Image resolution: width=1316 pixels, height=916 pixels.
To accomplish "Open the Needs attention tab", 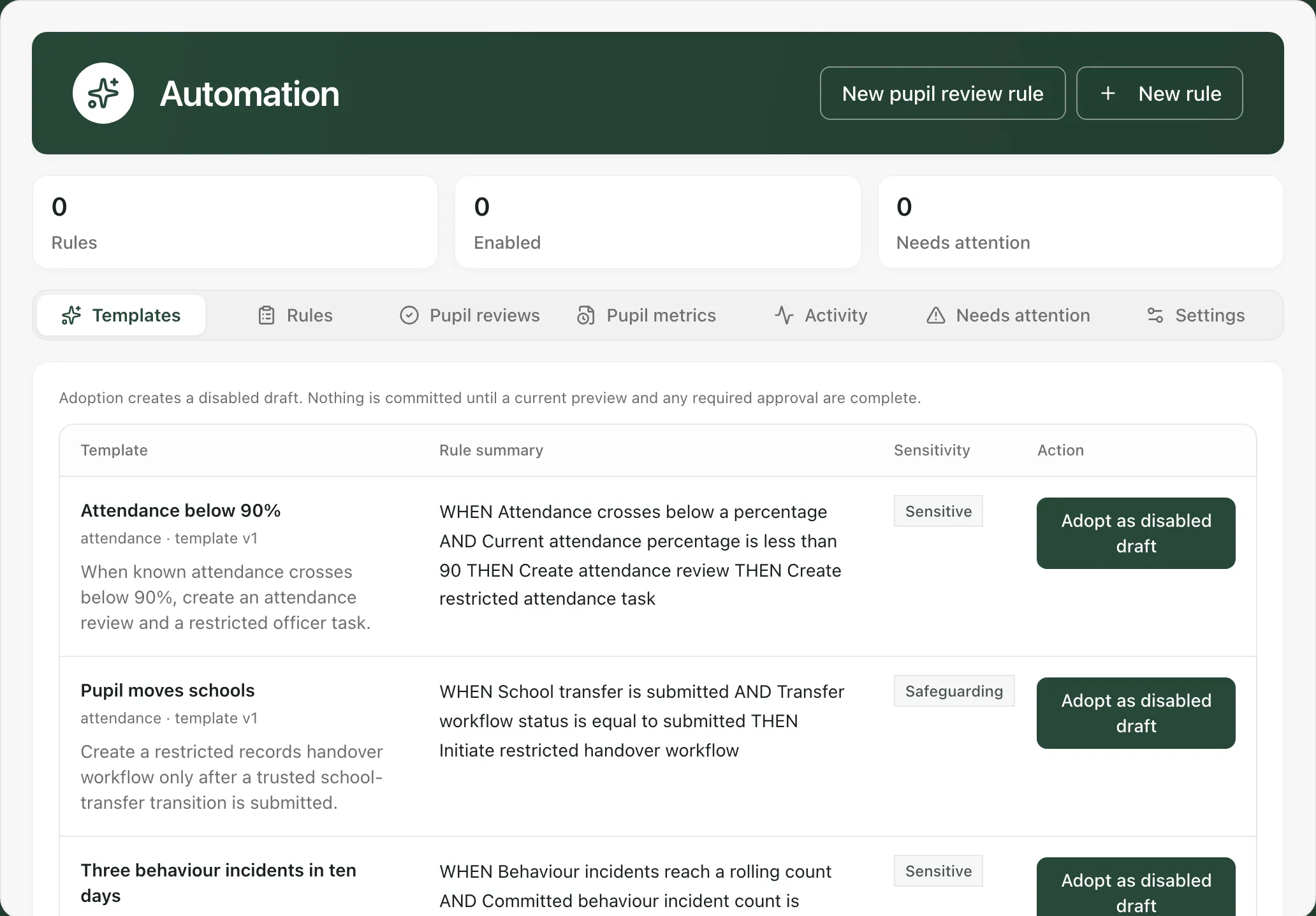I will 1008,315.
